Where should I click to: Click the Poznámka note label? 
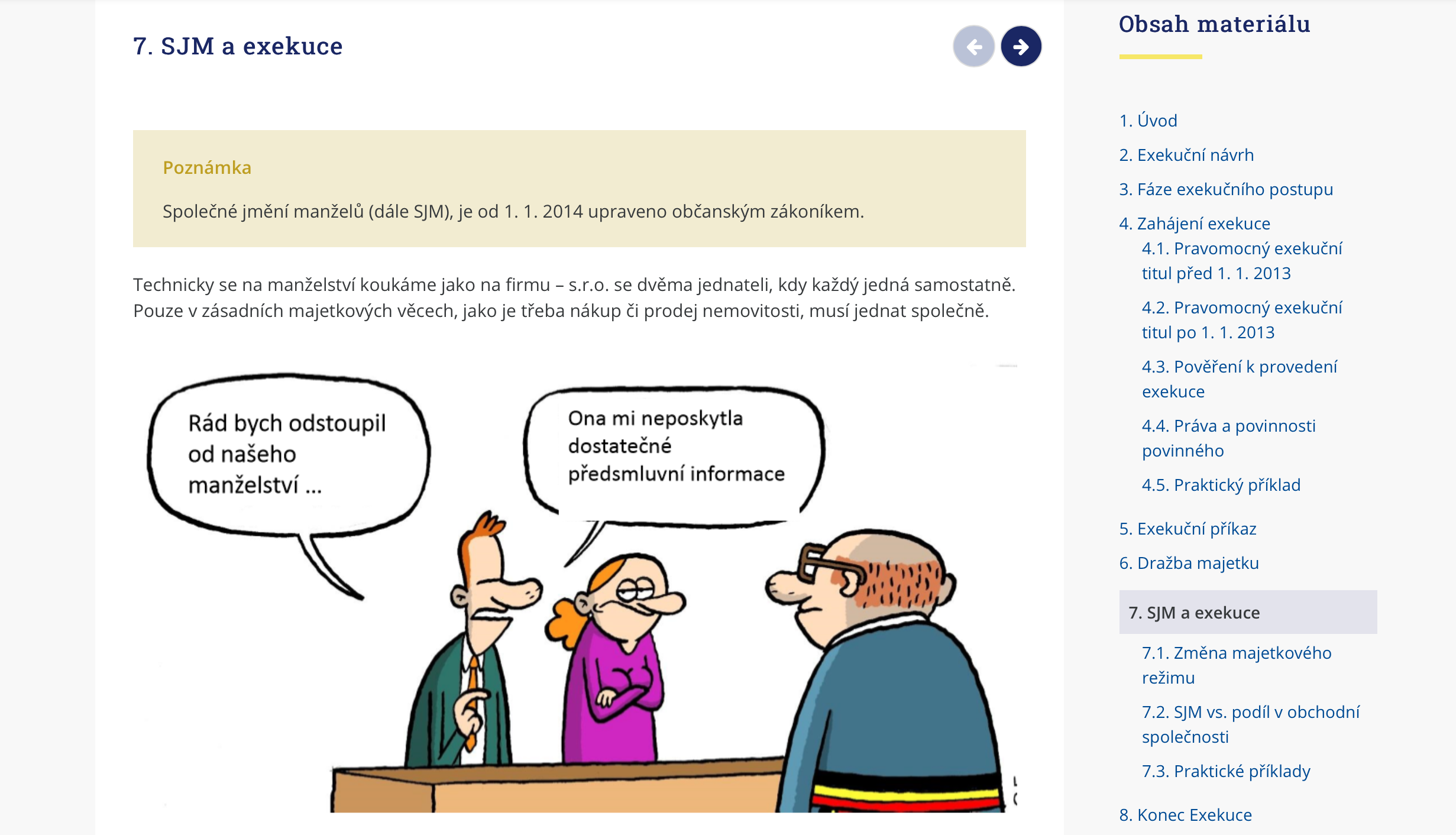207,168
